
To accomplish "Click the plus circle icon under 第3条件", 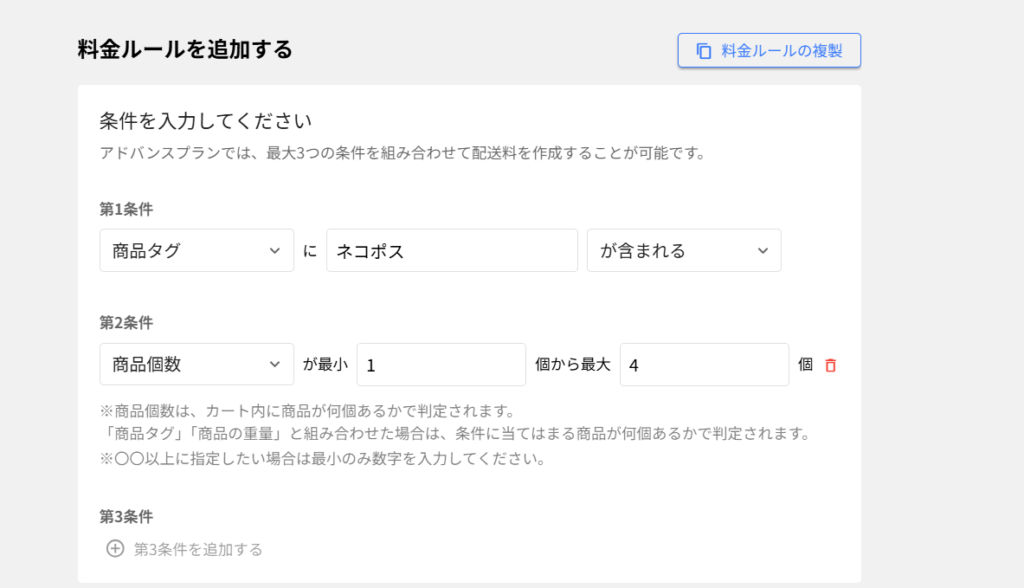I will click(x=115, y=549).
